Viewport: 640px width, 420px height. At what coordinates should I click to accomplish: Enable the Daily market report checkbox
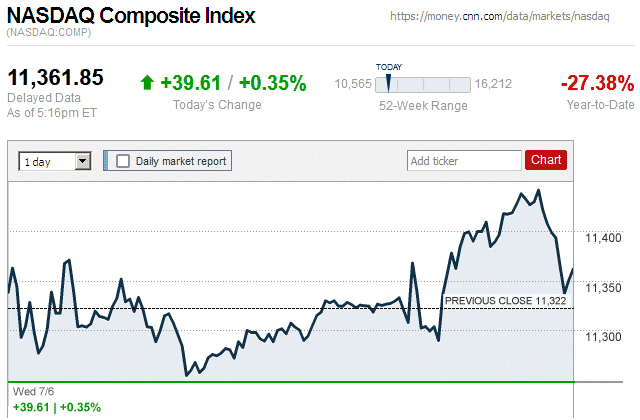click(x=123, y=160)
